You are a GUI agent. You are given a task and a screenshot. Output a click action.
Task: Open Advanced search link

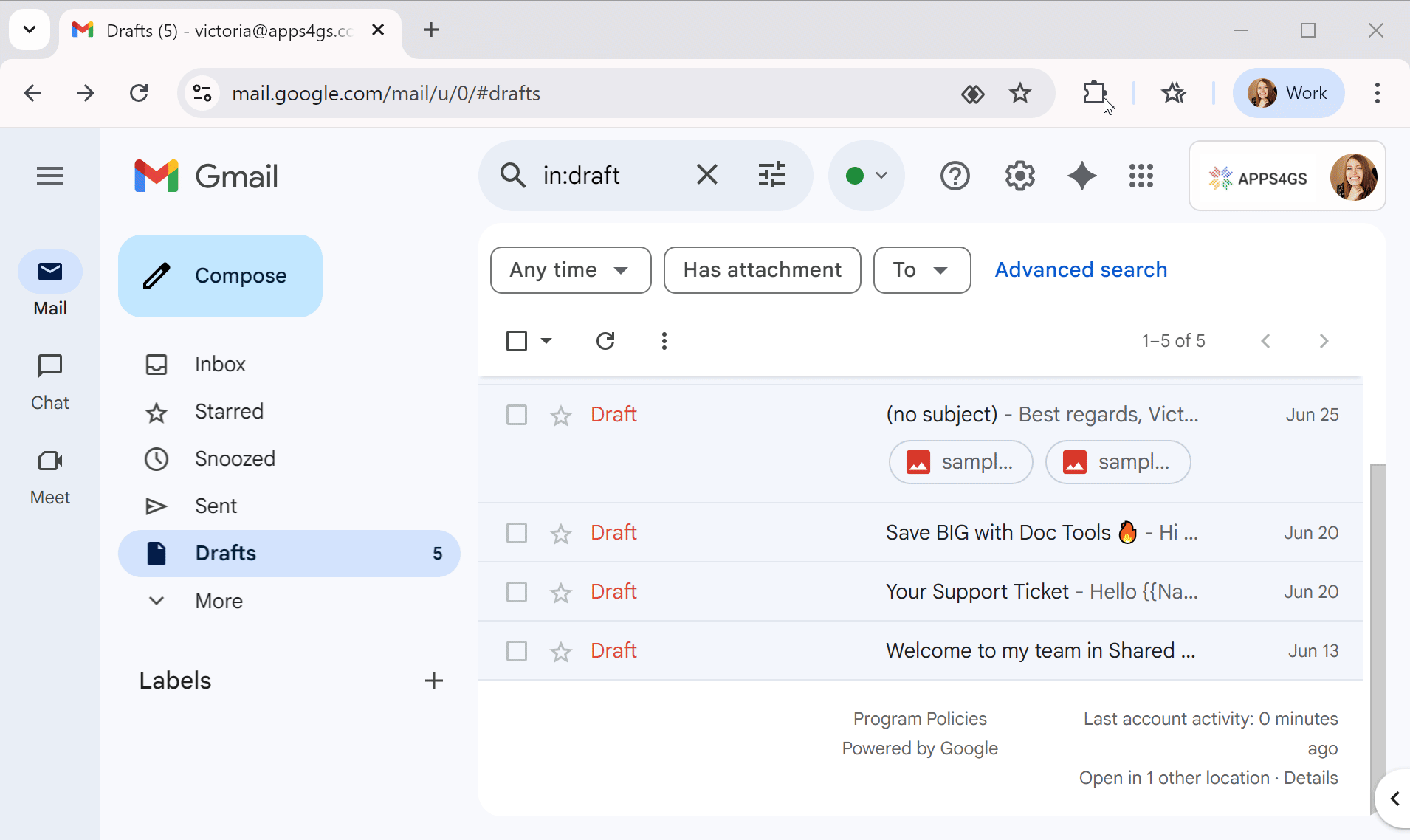1081,270
